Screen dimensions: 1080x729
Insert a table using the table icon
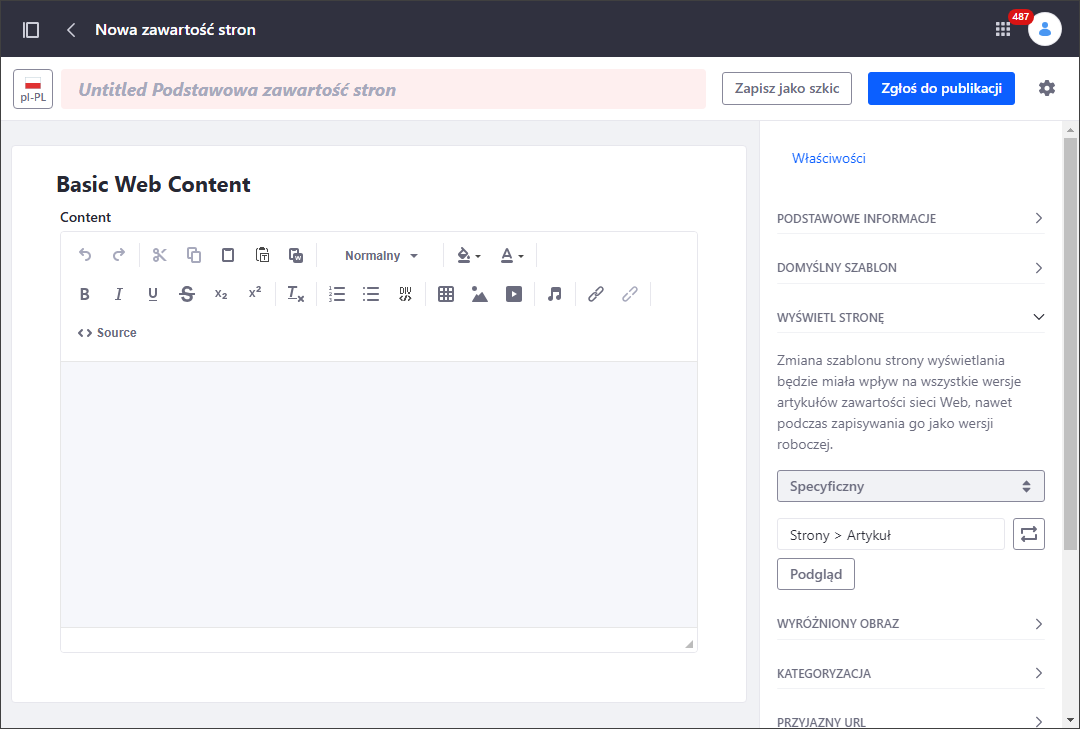click(446, 294)
